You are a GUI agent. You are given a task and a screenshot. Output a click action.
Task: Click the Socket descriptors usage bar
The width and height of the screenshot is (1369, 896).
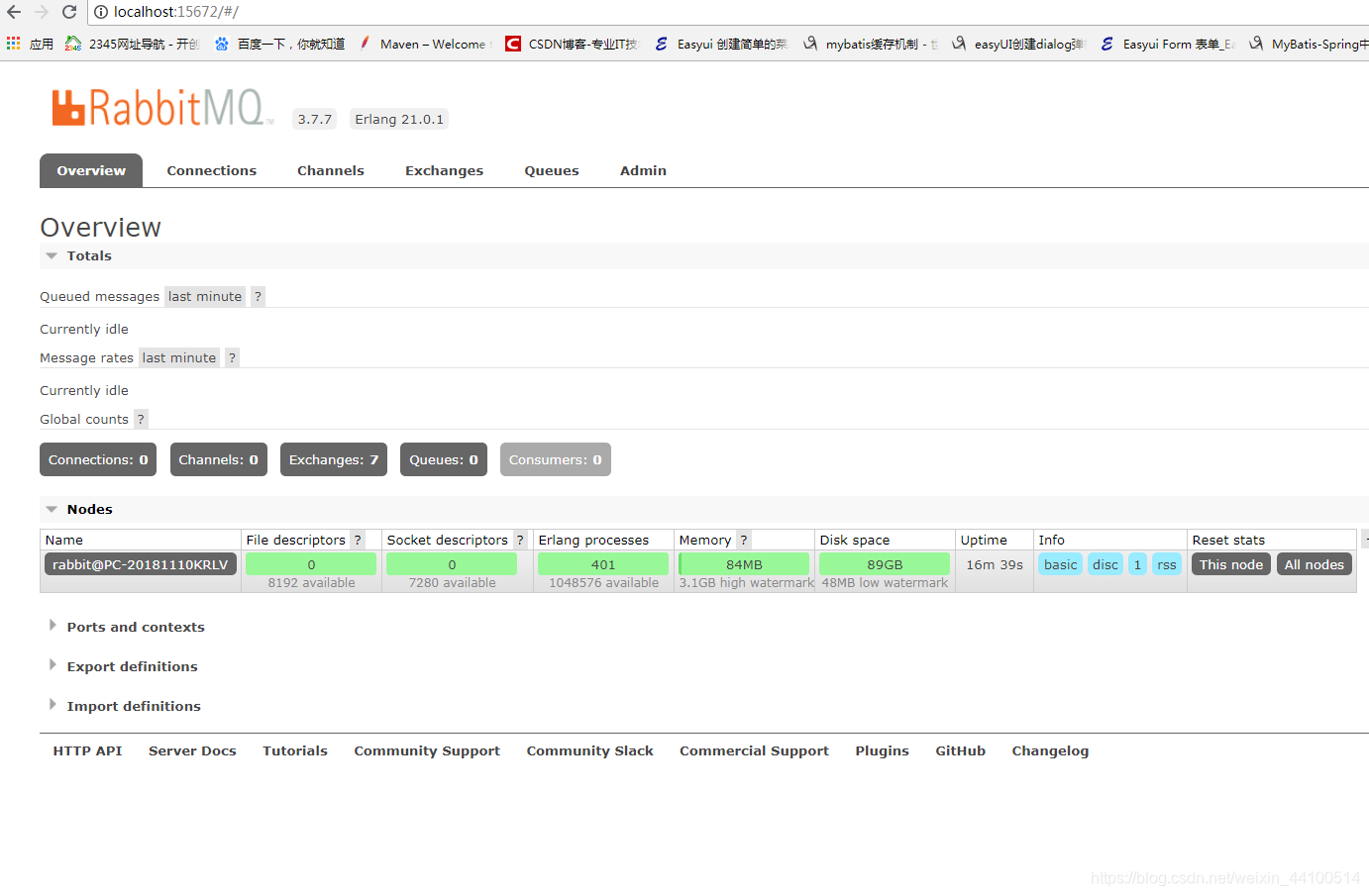point(452,564)
